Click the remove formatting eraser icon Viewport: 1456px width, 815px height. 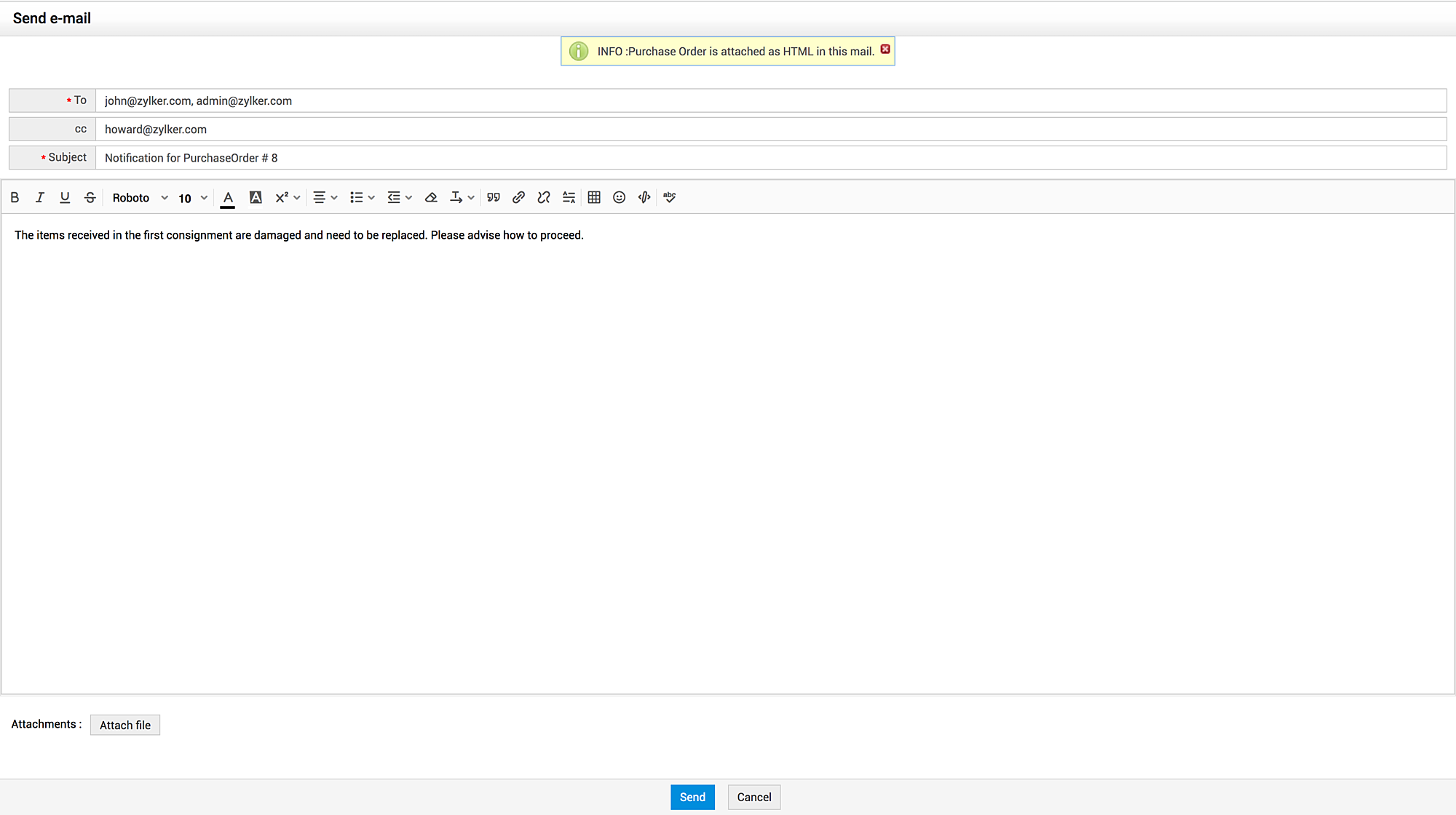click(x=431, y=197)
